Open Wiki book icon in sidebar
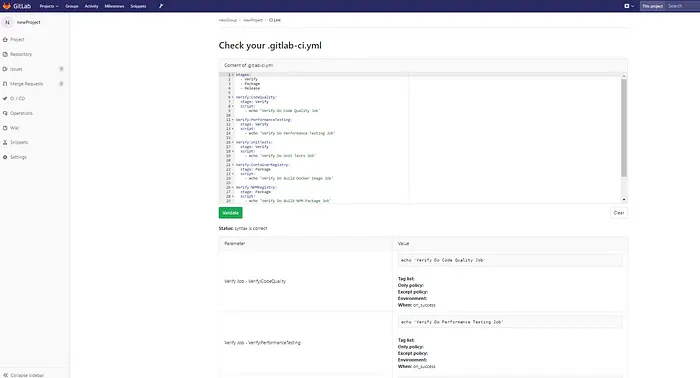 (5, 128)
